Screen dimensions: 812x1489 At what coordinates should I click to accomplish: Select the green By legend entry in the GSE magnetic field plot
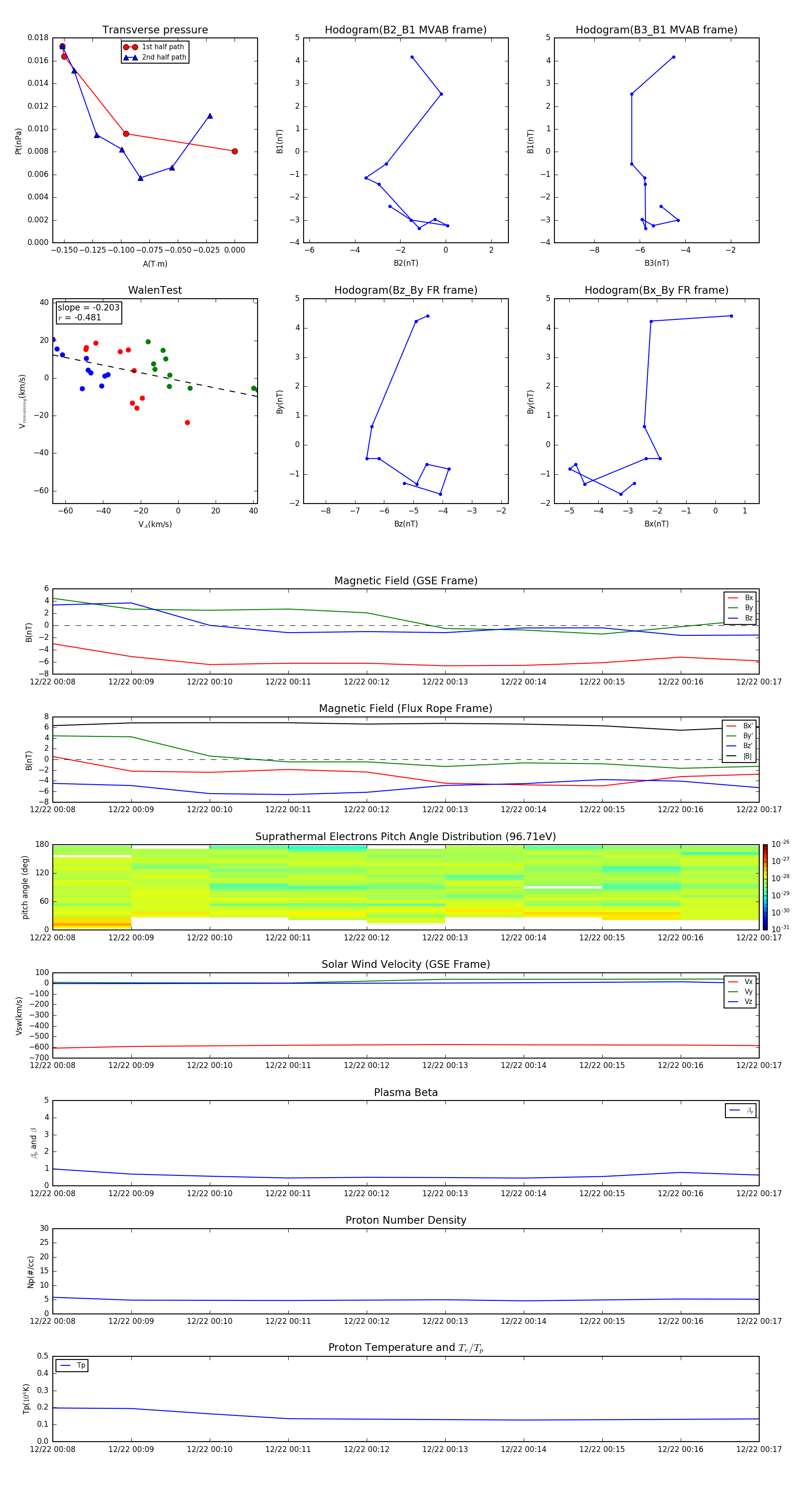coord(740,607)
